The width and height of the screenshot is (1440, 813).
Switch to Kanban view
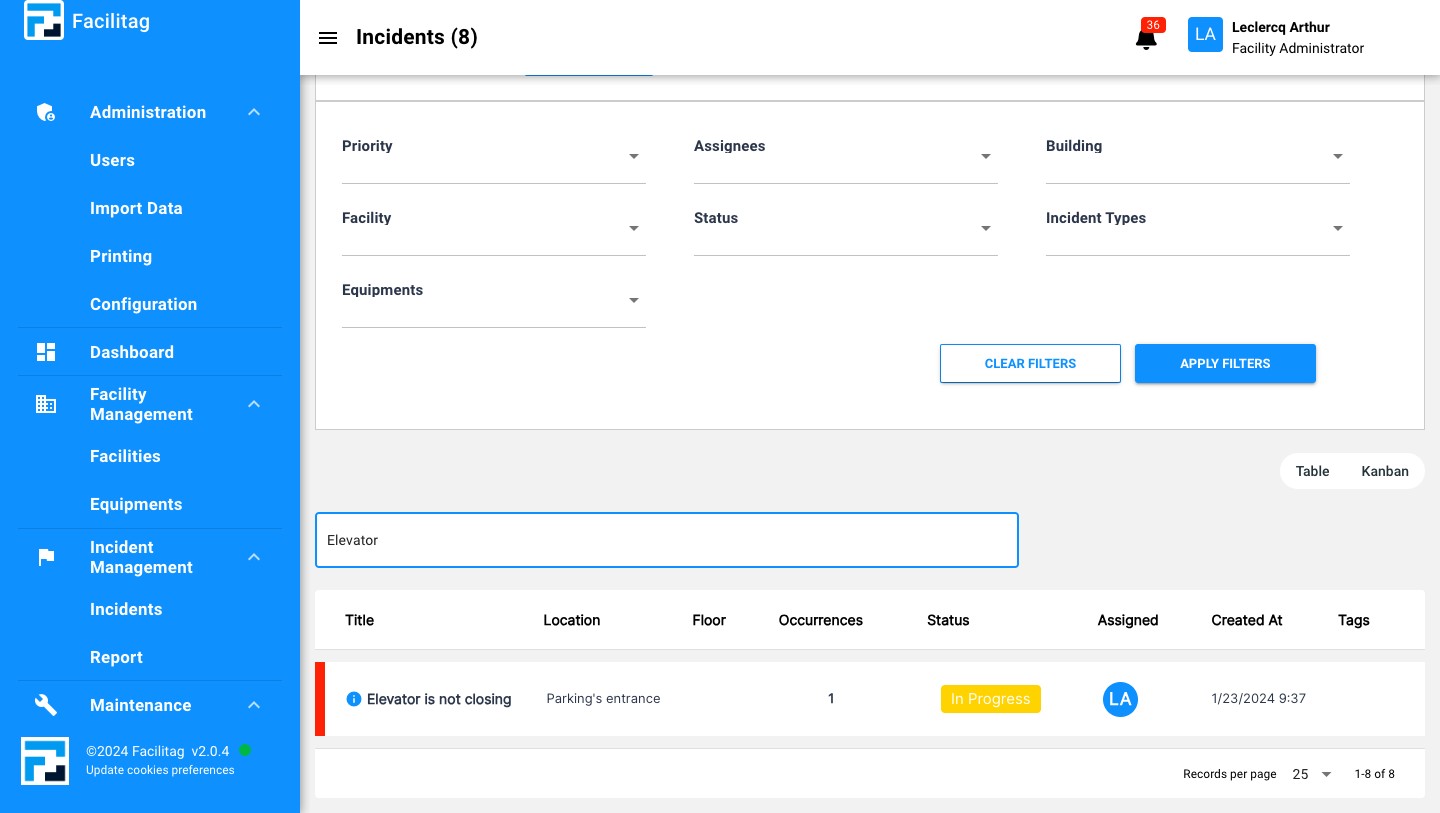tap(1384, 471)
